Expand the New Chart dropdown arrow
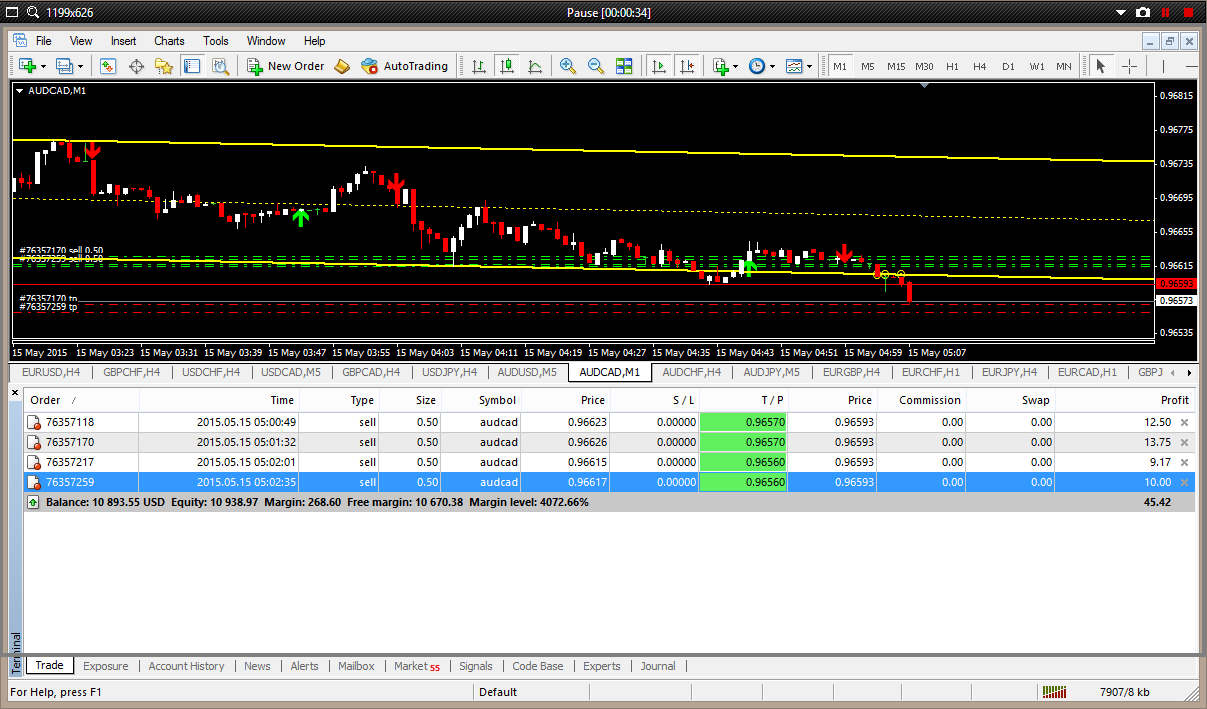 [43, 66]
